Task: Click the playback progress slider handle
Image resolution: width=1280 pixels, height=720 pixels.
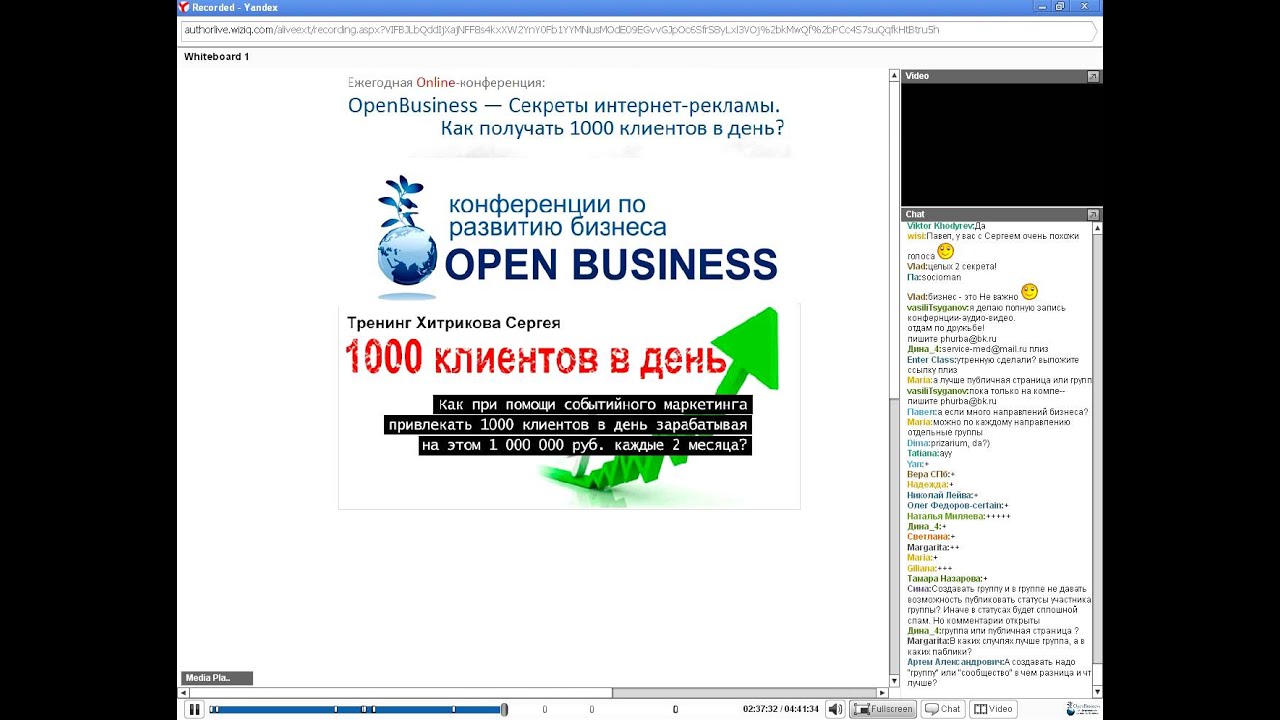Action: 504,709
